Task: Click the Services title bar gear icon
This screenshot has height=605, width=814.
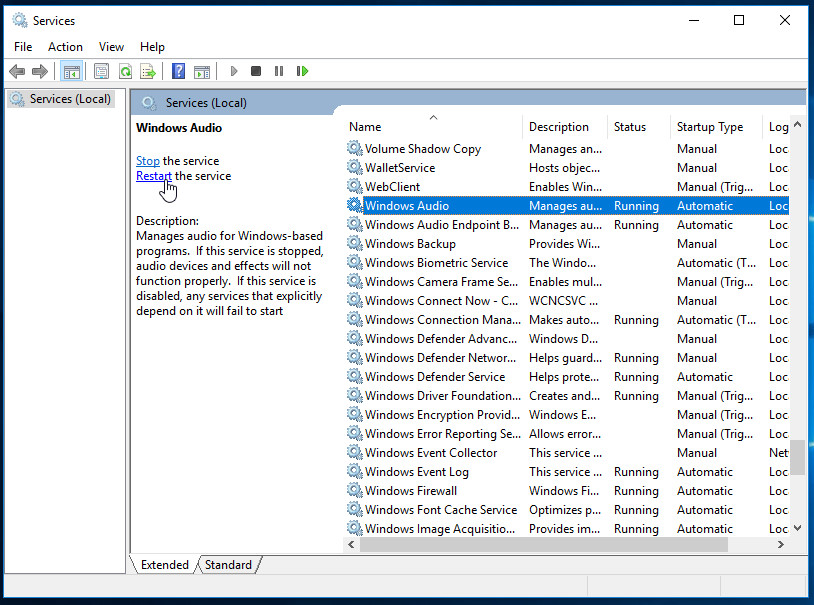Action: click(x=20, y=20)
